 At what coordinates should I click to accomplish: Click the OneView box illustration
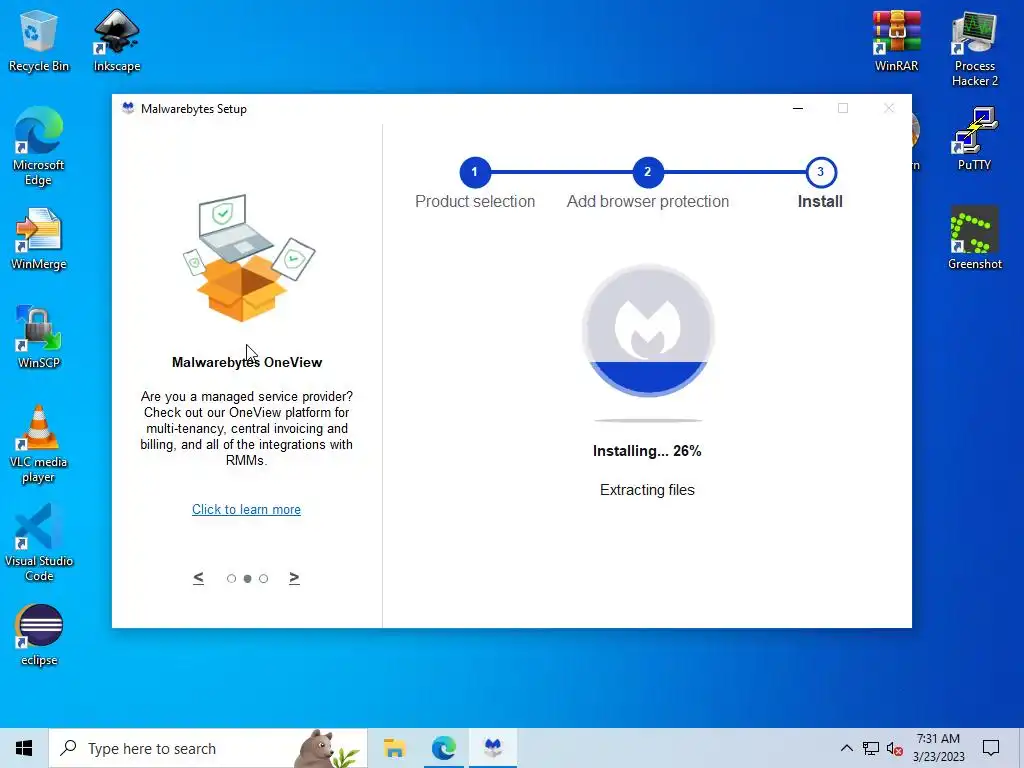[x=248, y=258]
